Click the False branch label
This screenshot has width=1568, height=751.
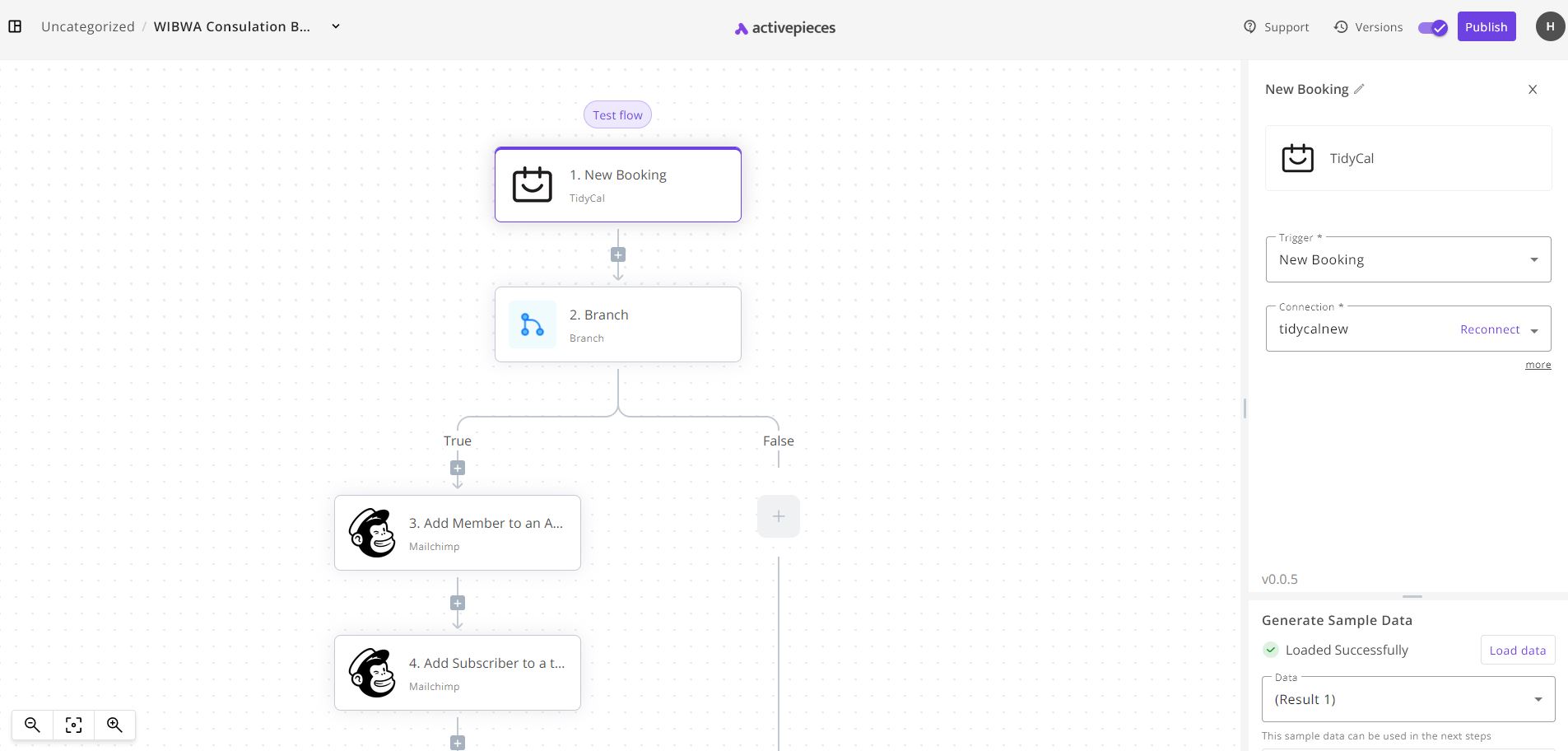pyautogui.click(x=779, y=441)
